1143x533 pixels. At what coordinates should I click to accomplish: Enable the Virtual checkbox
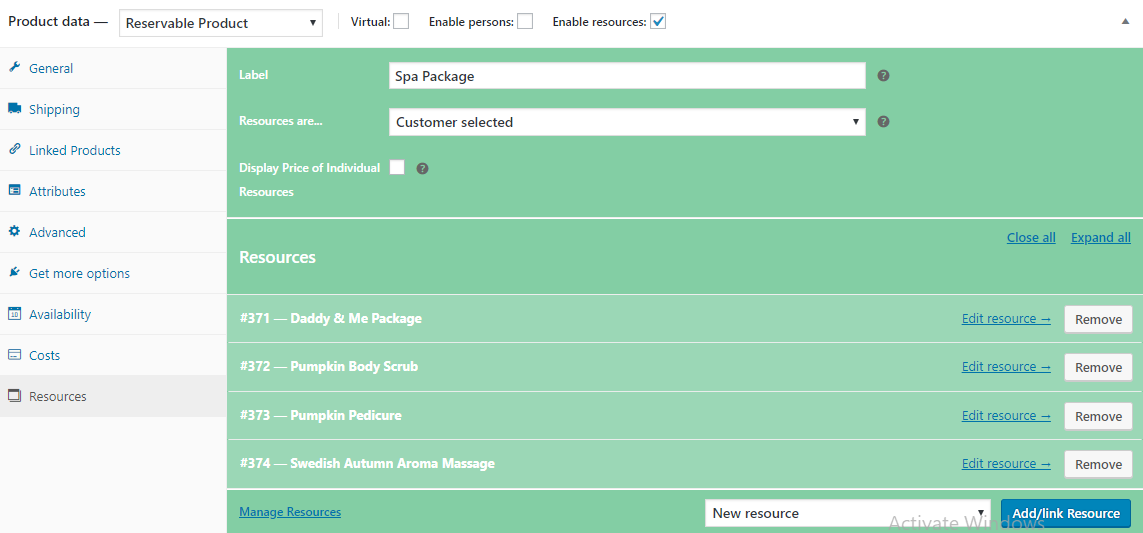(401, 21)
